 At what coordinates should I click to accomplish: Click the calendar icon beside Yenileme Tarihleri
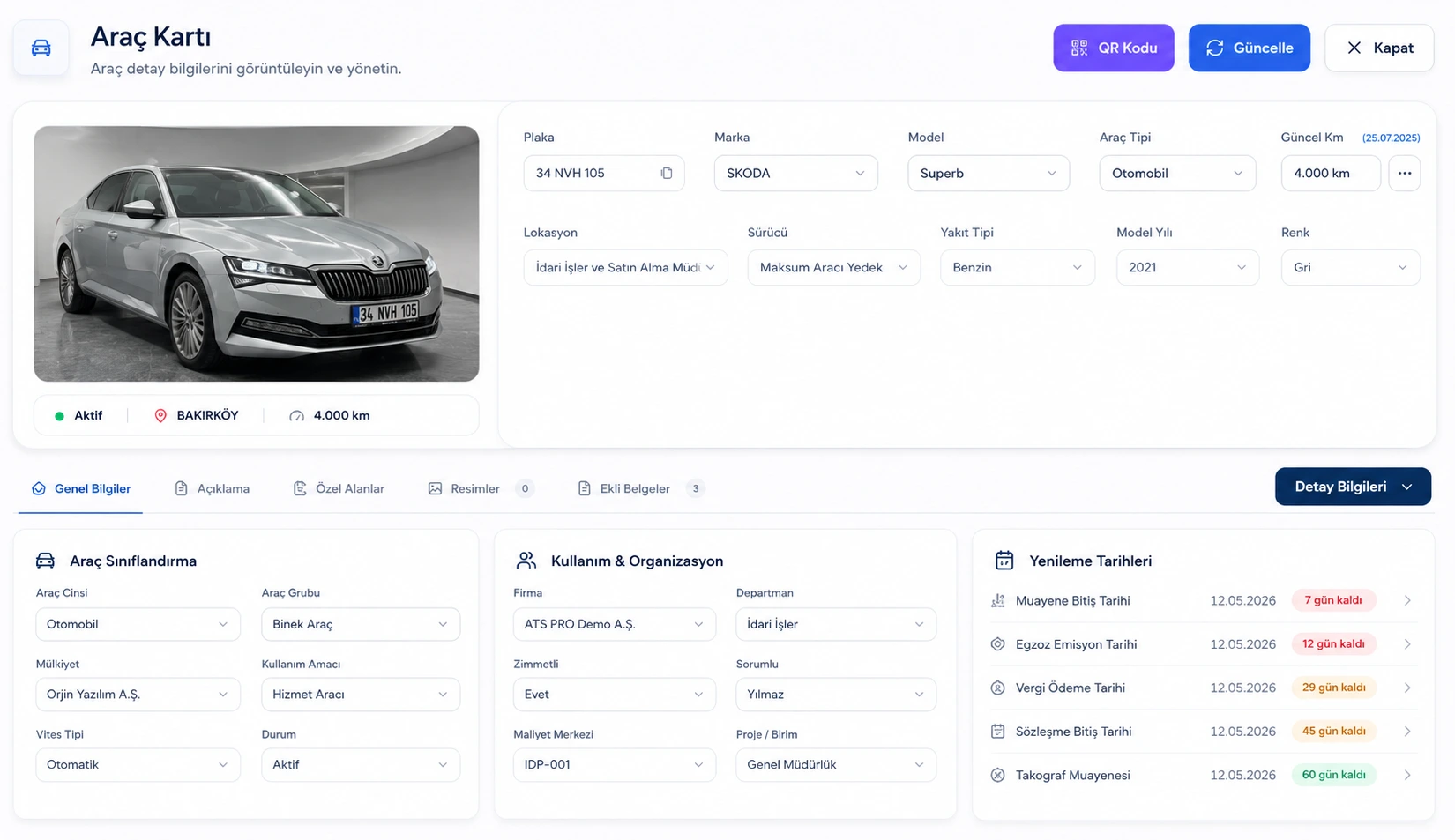click(x=1004, y=561)
